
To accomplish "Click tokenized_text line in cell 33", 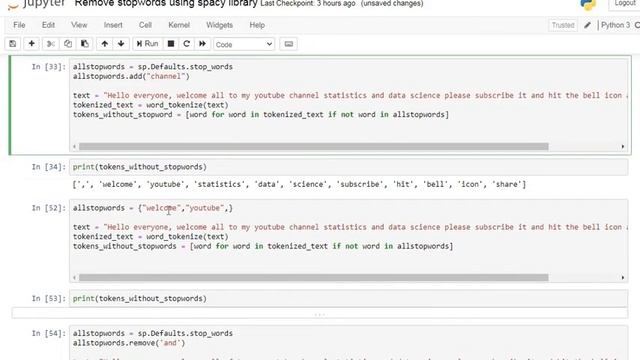I will click(x=151, y=105).
